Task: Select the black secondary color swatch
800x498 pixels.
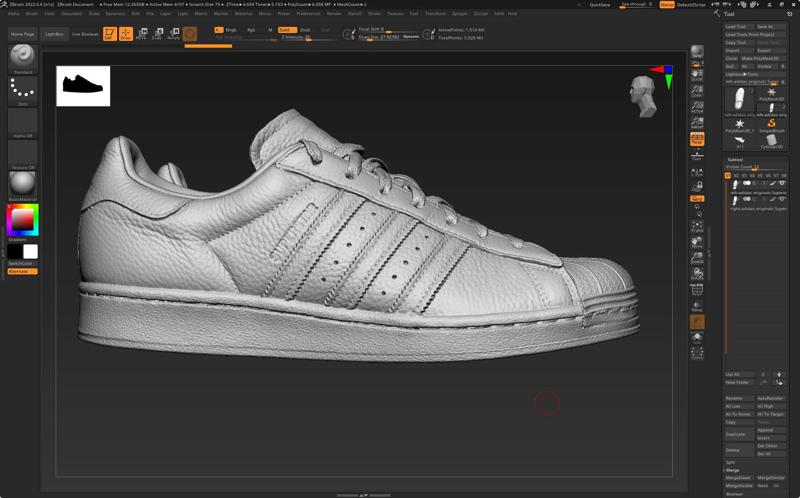Action: tap(15, 252)
